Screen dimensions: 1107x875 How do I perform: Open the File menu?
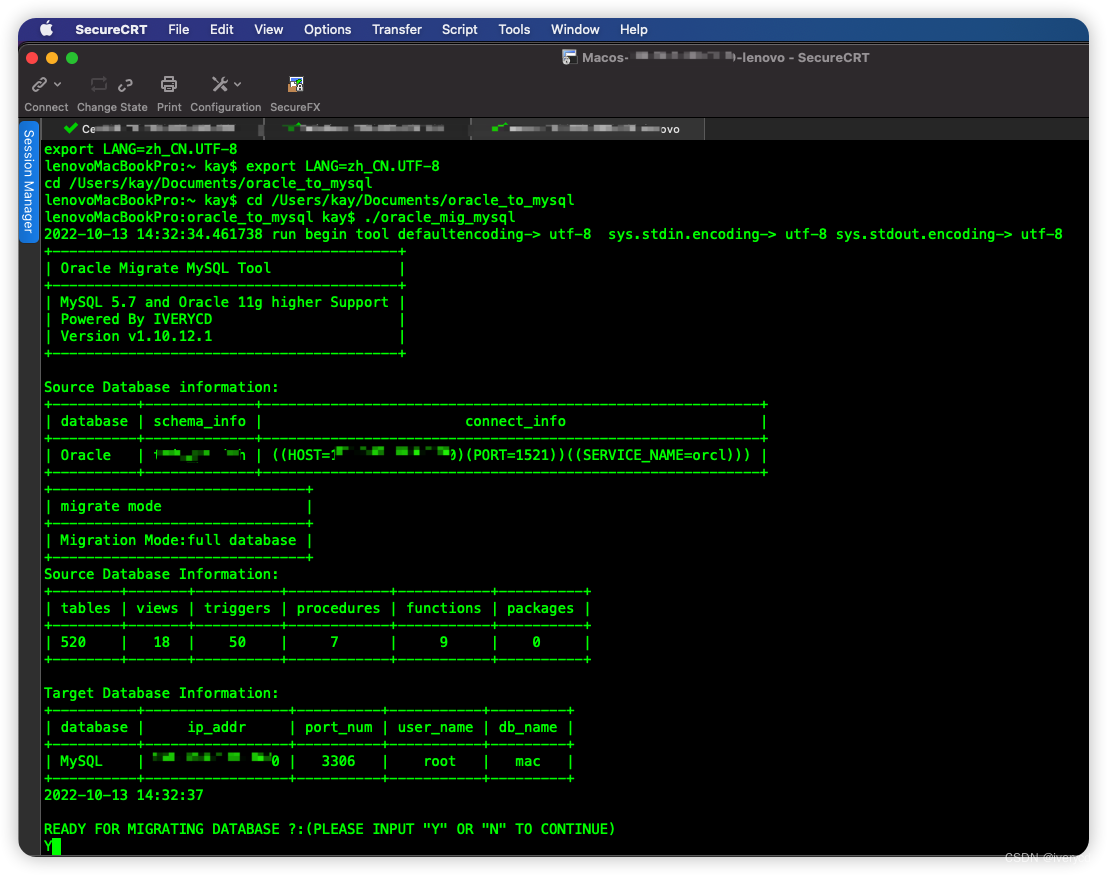click(179, 29)
